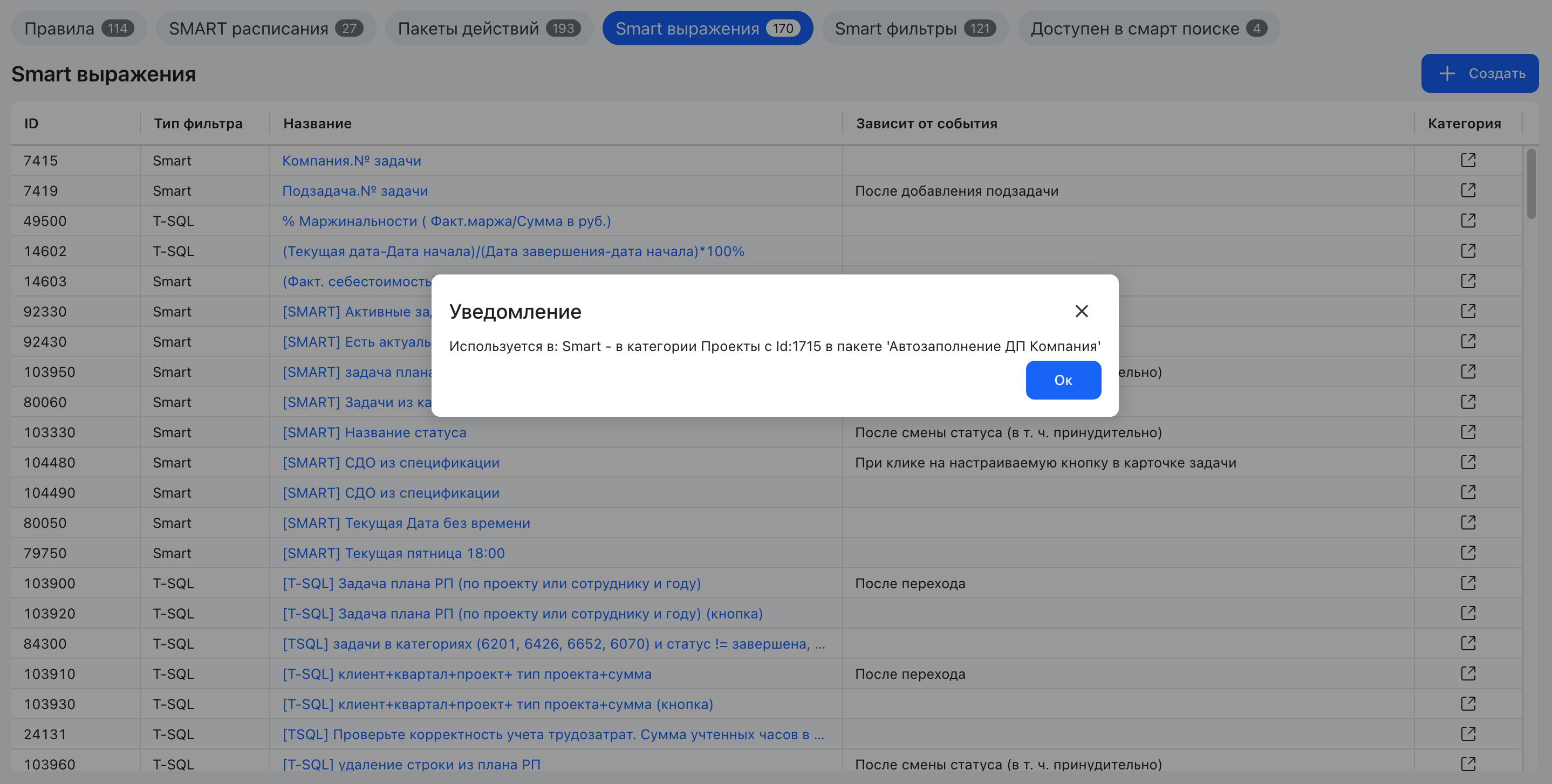Open category link icon for row 92330
The height and width of the screenshot is (784, 1552).
coord(1468,311)
